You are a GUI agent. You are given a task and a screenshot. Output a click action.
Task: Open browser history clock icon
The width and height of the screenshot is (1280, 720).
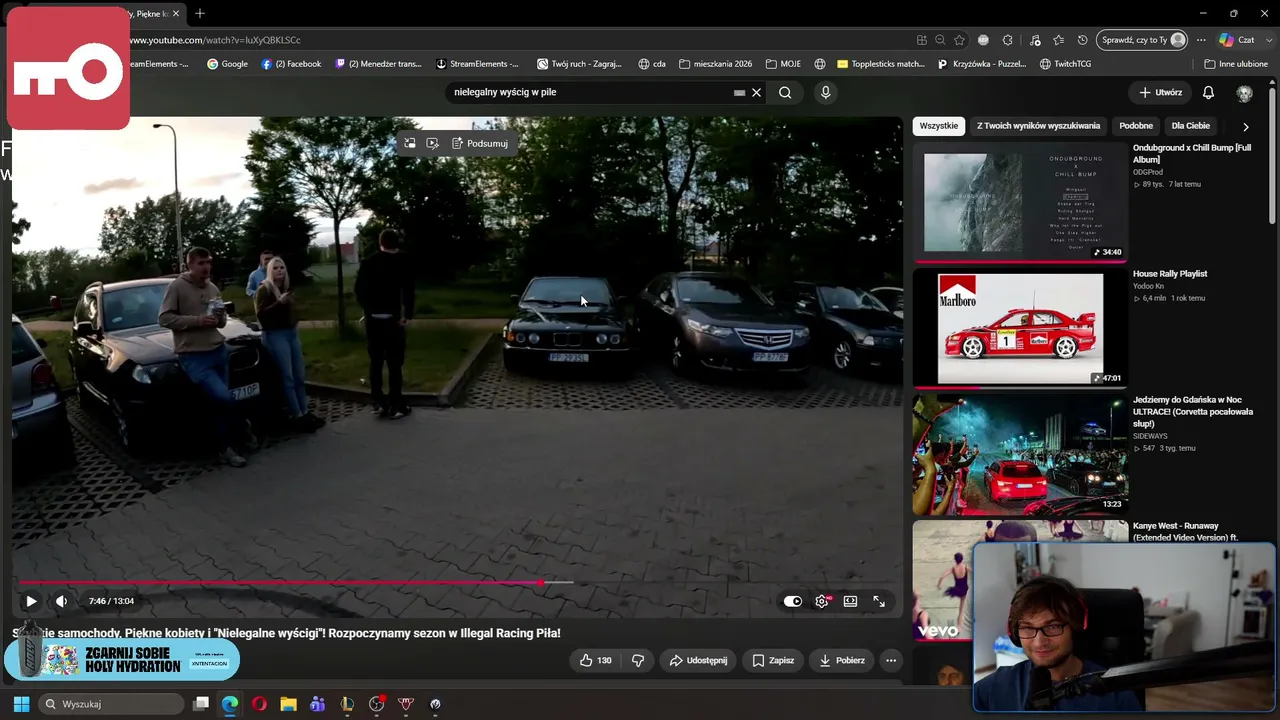coord(1083,40)
